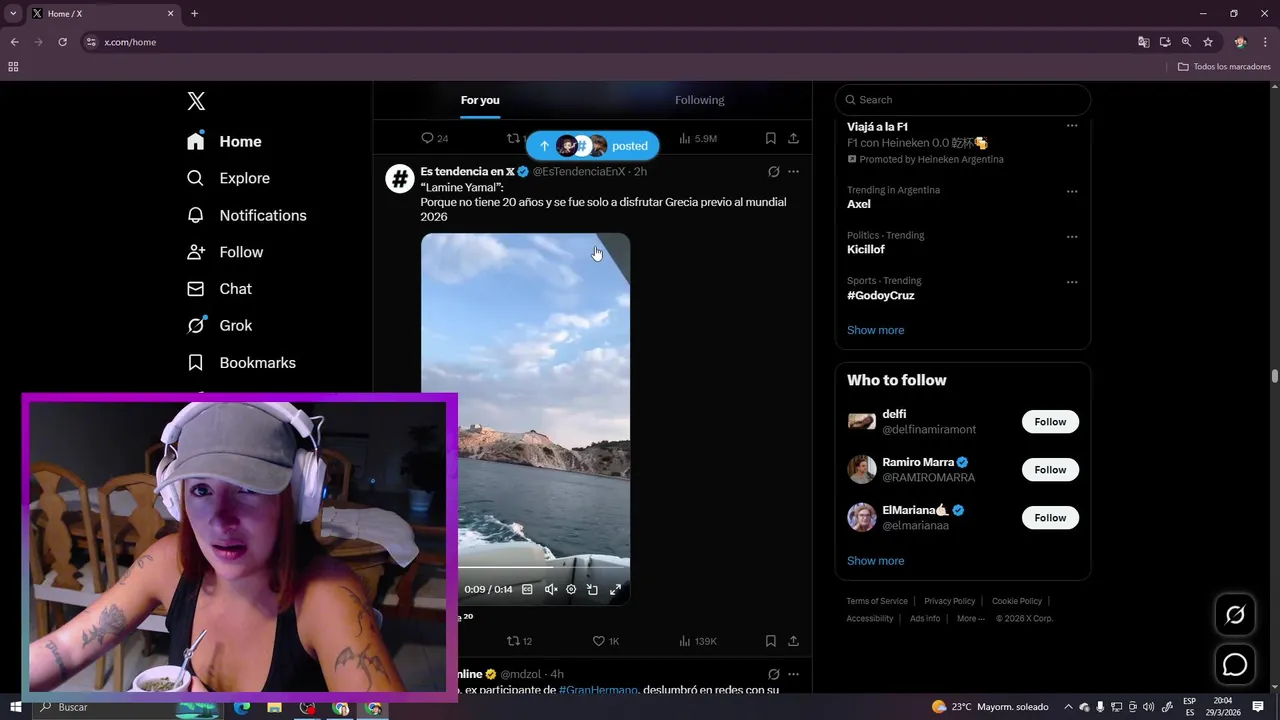Unmute the video sound
Screen dimensions: 1280x720
[550, 590]
